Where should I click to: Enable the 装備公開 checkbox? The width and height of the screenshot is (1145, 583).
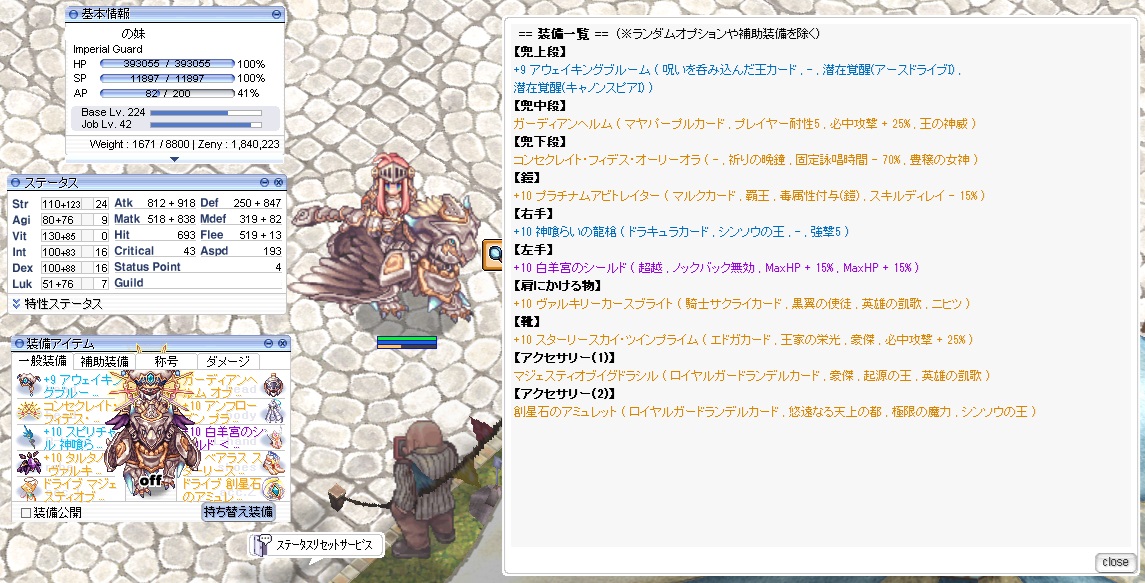point(26,513)
